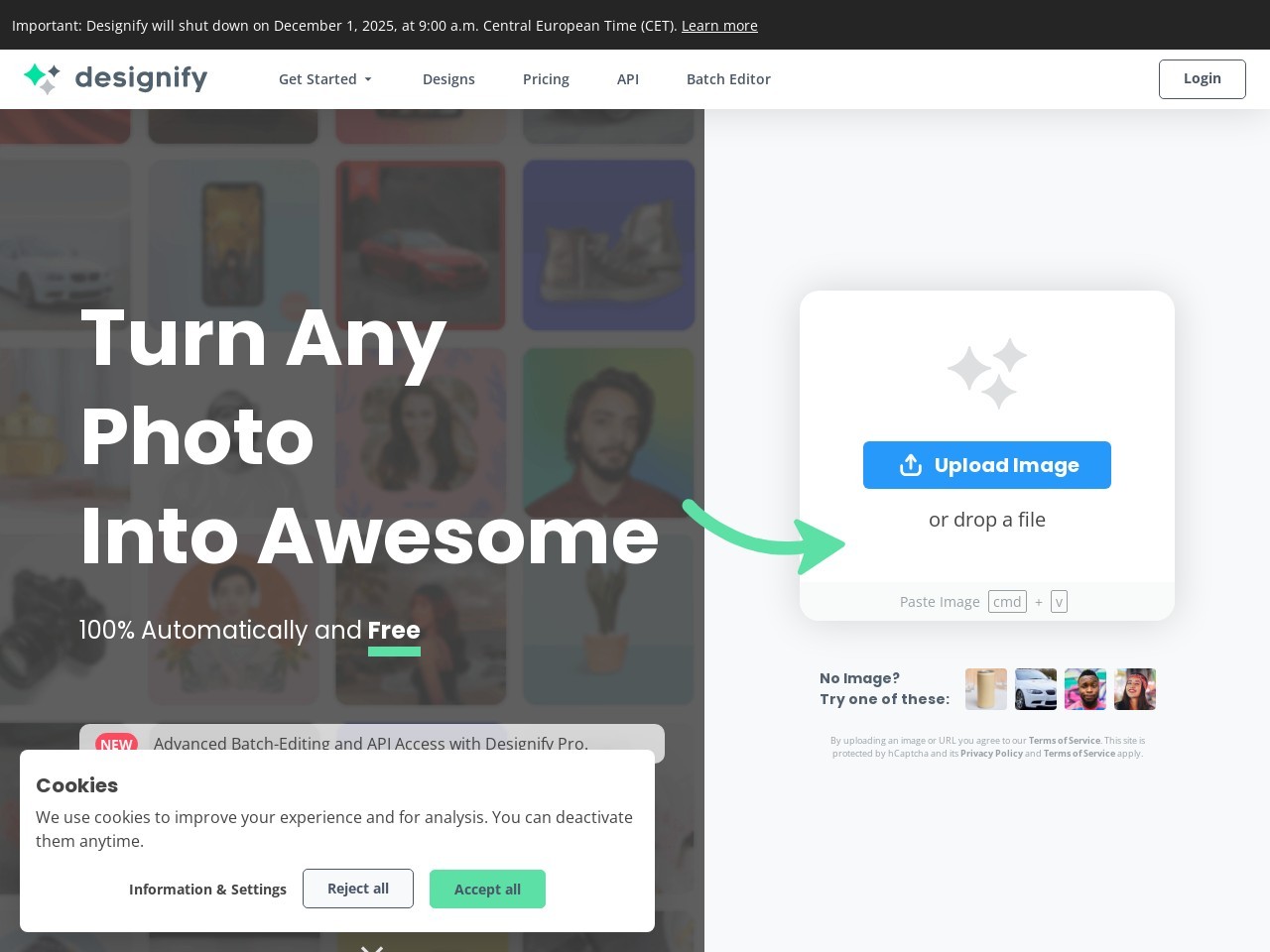
Task: Follow the Learn more shutdown link
Action: (x=719, y=26)
